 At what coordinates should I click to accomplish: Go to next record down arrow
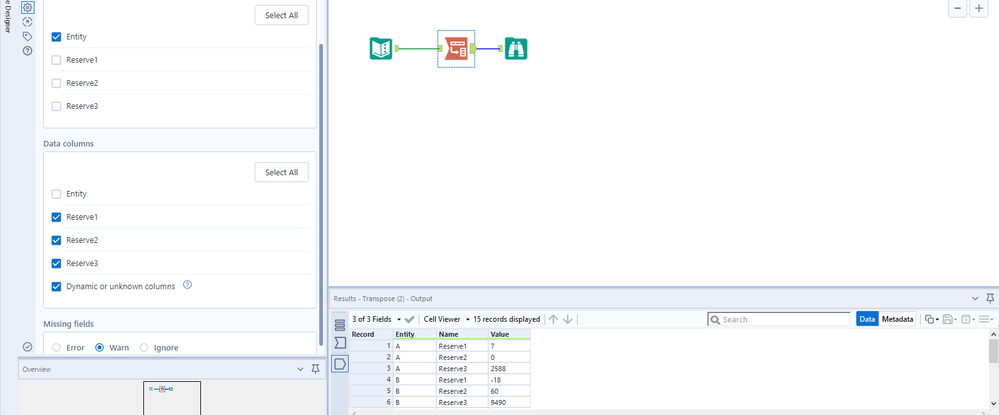tap(568, 319)
